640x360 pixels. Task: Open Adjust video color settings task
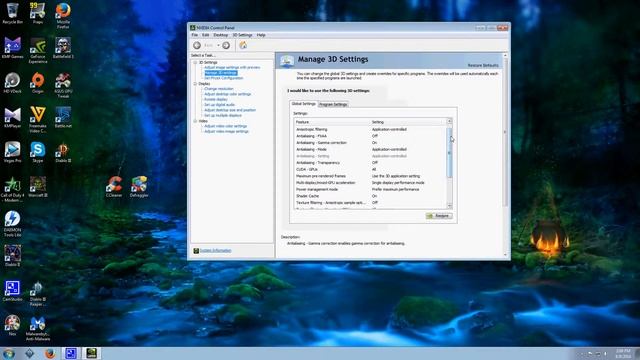(x=226, y=126)
